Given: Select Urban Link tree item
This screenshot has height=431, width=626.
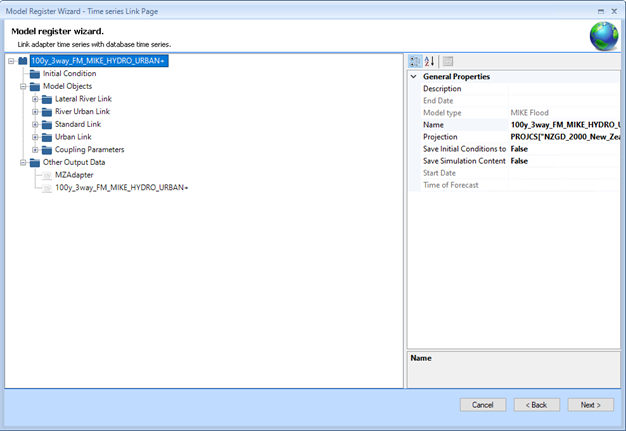Looking at the screenshot, I should (73, 137).
